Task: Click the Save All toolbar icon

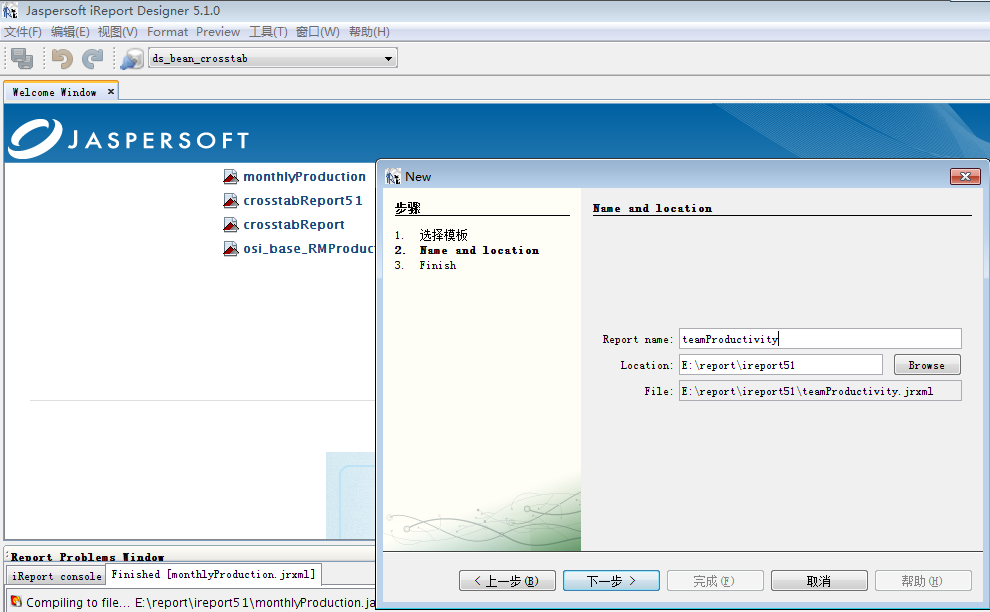Action: coord(22,59)
